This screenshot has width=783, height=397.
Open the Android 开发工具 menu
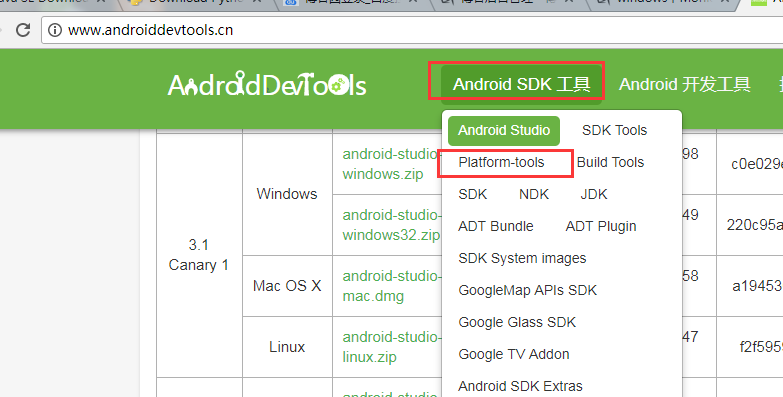pyautogui.click(x=685, y=84)
